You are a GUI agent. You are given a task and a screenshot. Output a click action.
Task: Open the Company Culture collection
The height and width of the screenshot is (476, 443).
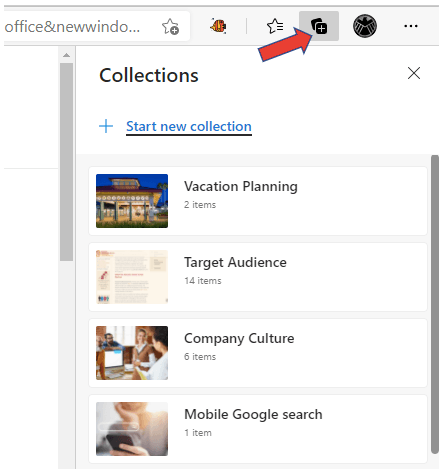point(258,353)
